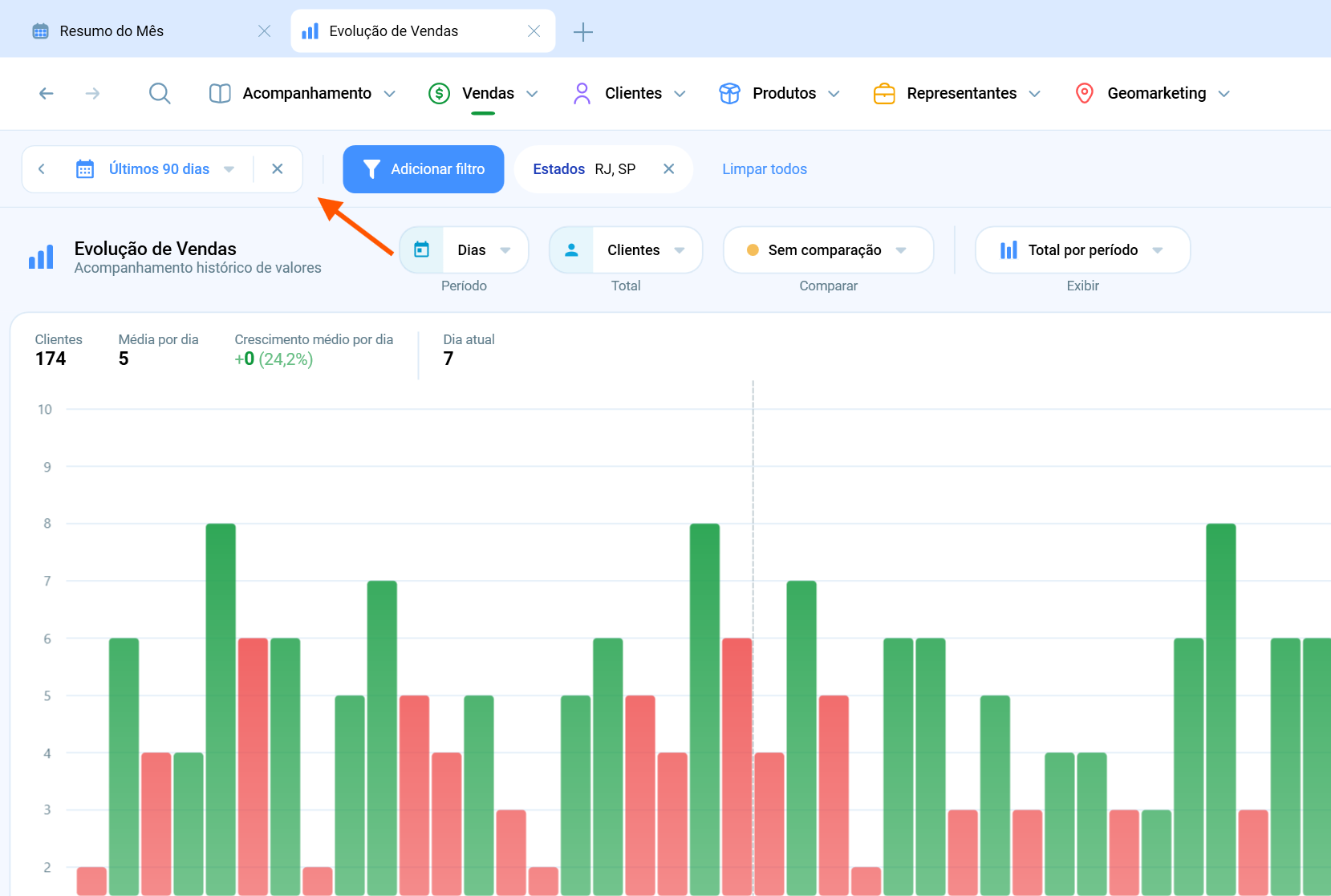Expand the Produtos chevron

pyautogui.click(x=834, y=94)
